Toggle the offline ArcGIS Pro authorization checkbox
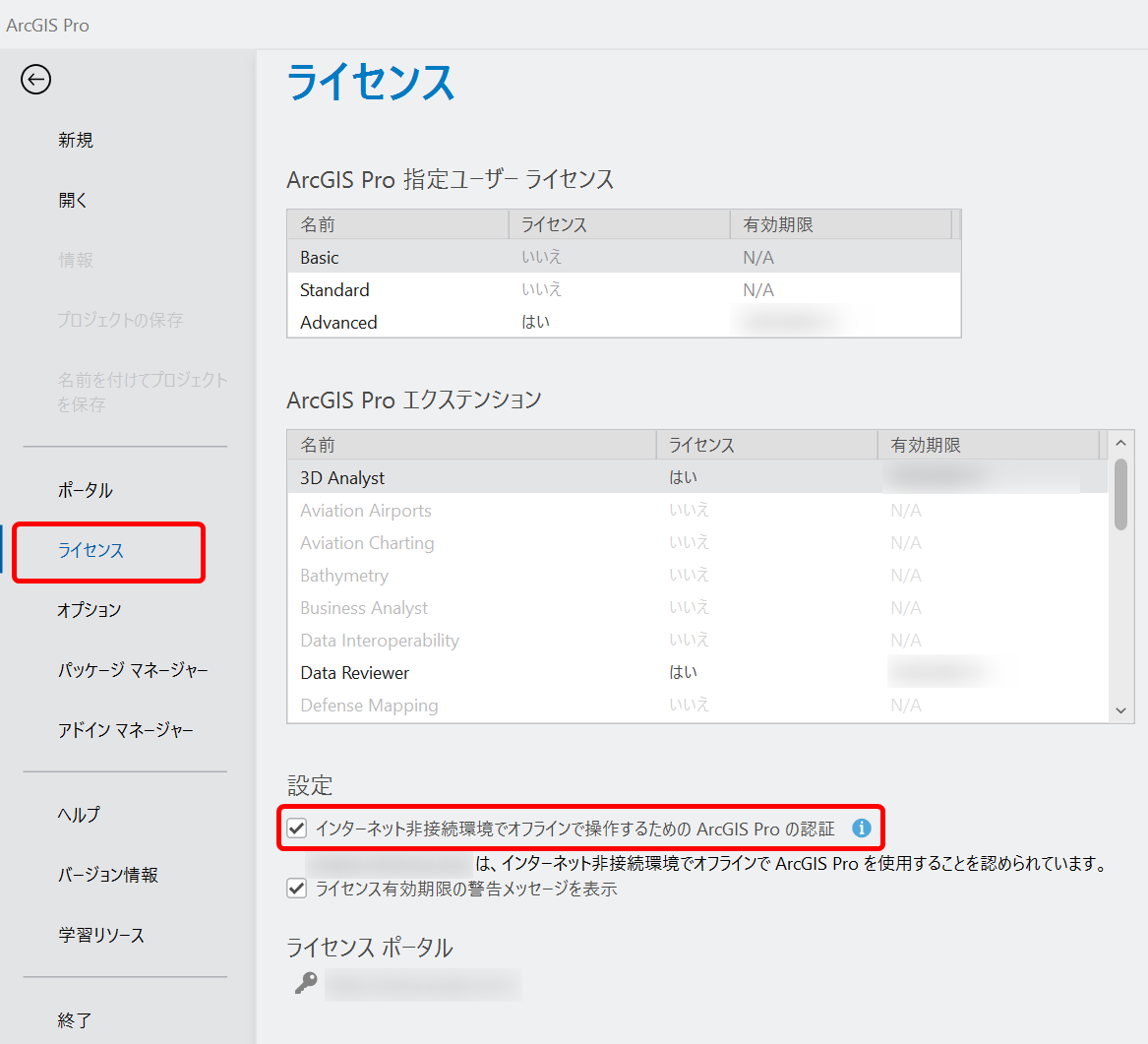 pos(297,829)
